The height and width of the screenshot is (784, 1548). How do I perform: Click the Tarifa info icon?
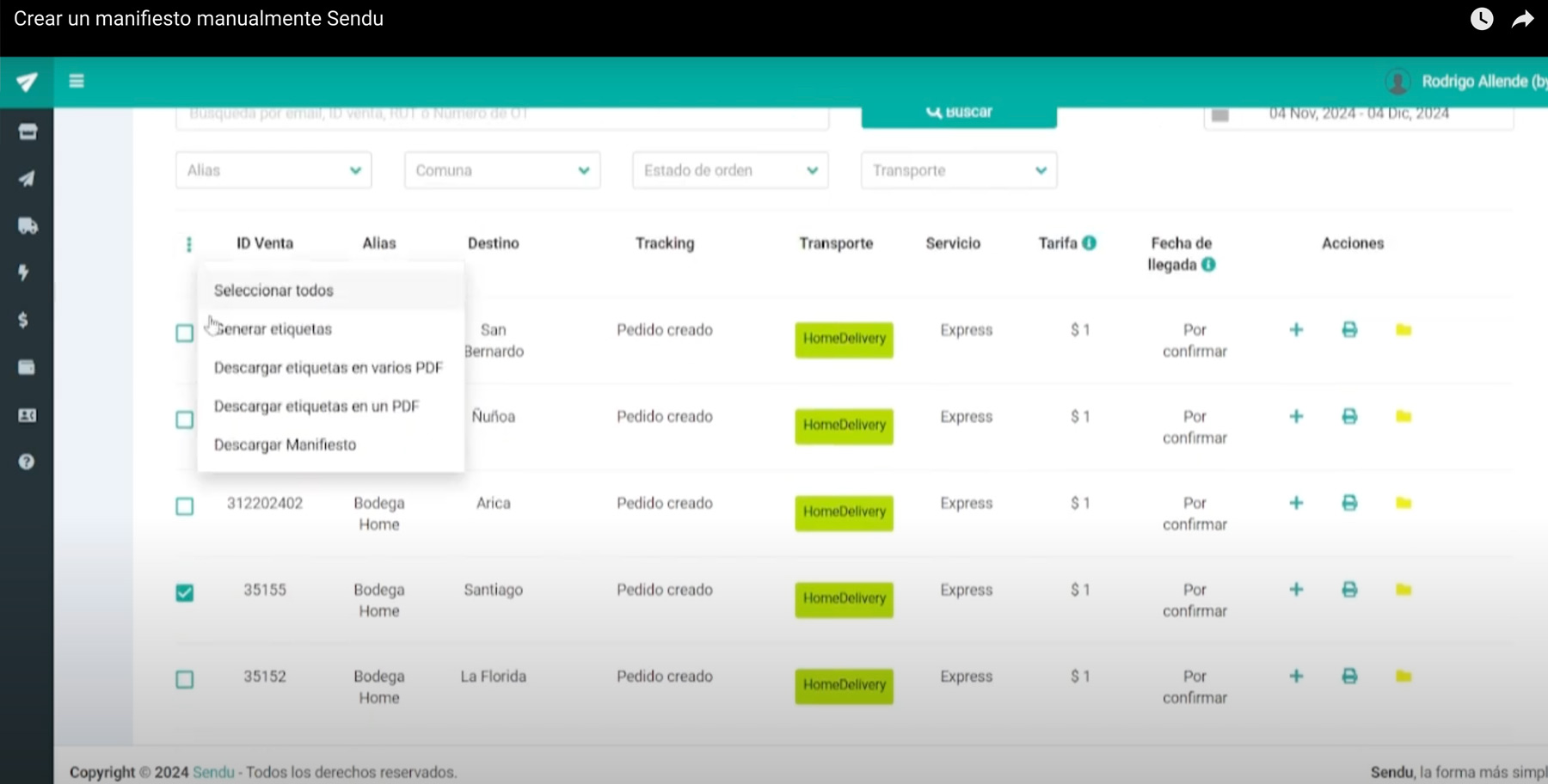(x=1090, y=243)
